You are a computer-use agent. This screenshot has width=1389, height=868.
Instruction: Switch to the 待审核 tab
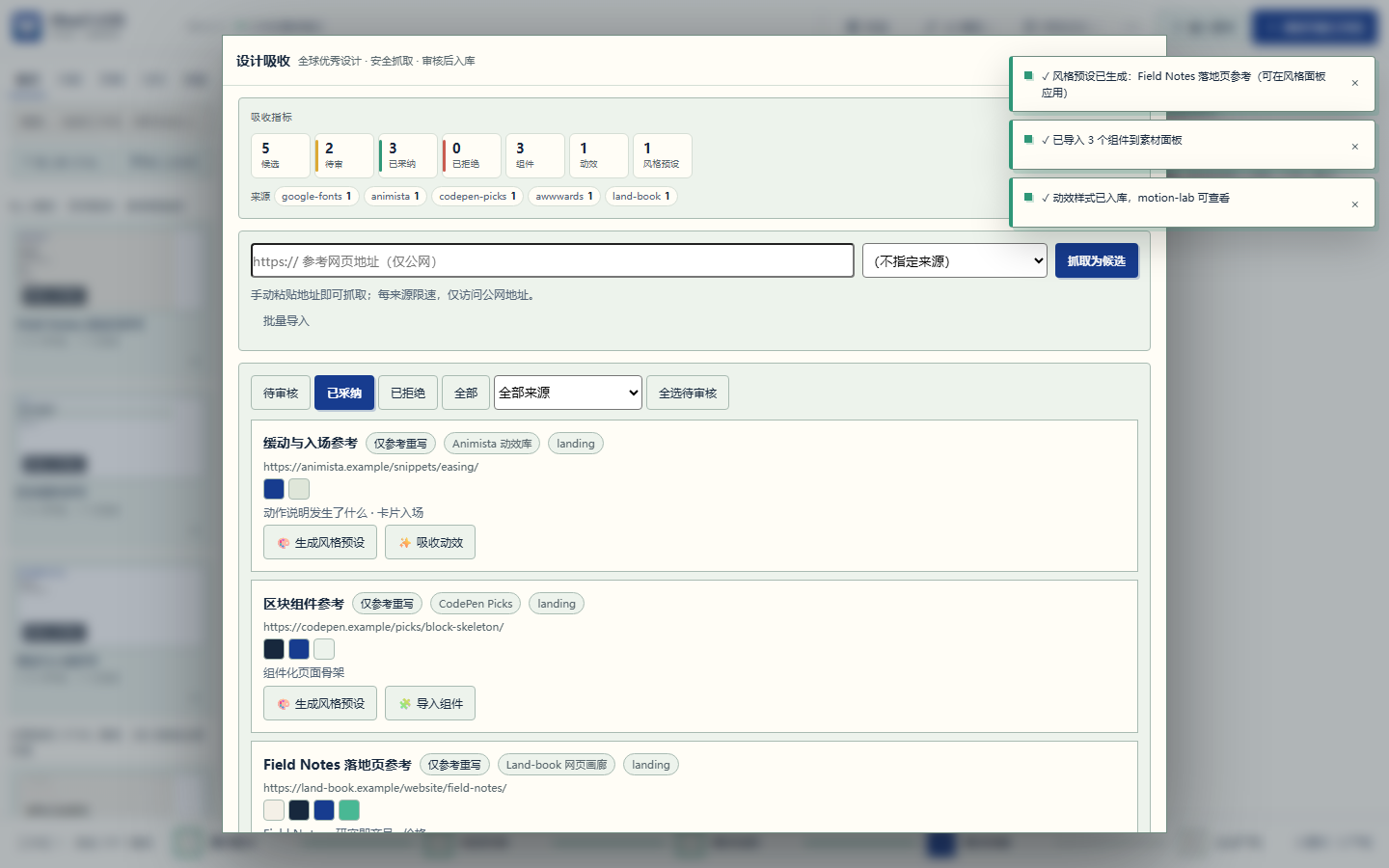(281, 393)
